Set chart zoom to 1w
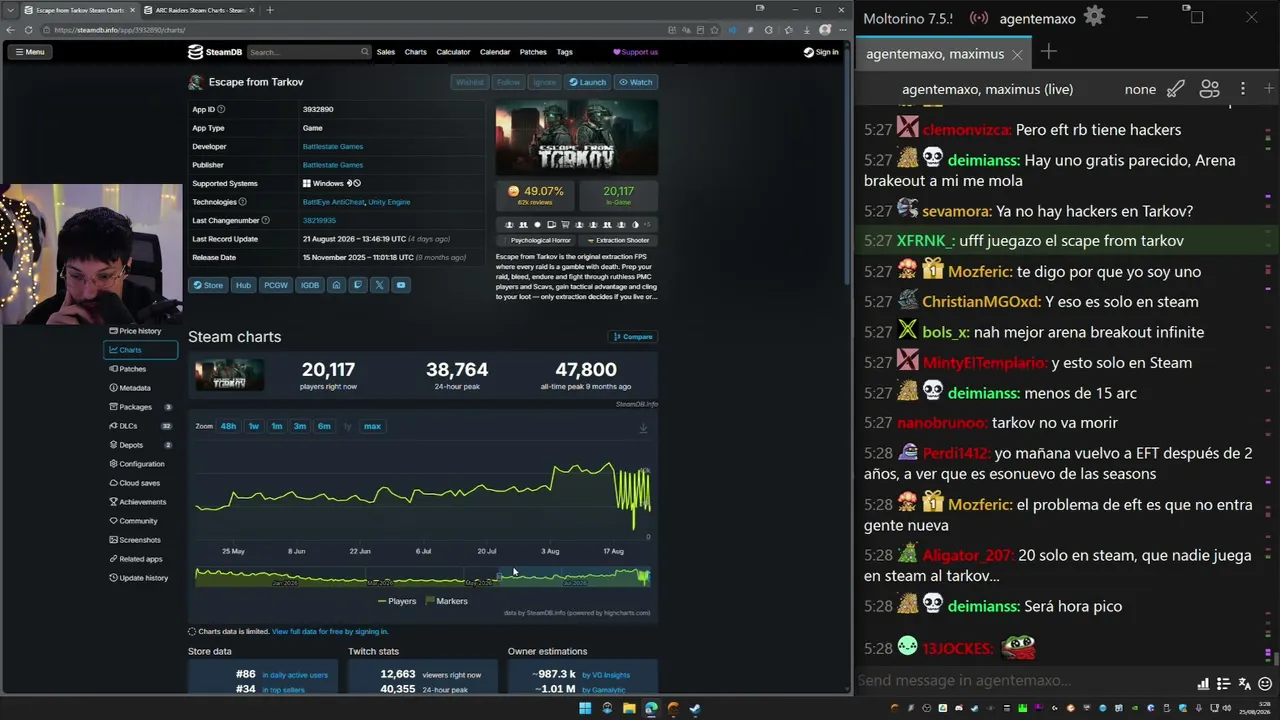 [254, 426]
